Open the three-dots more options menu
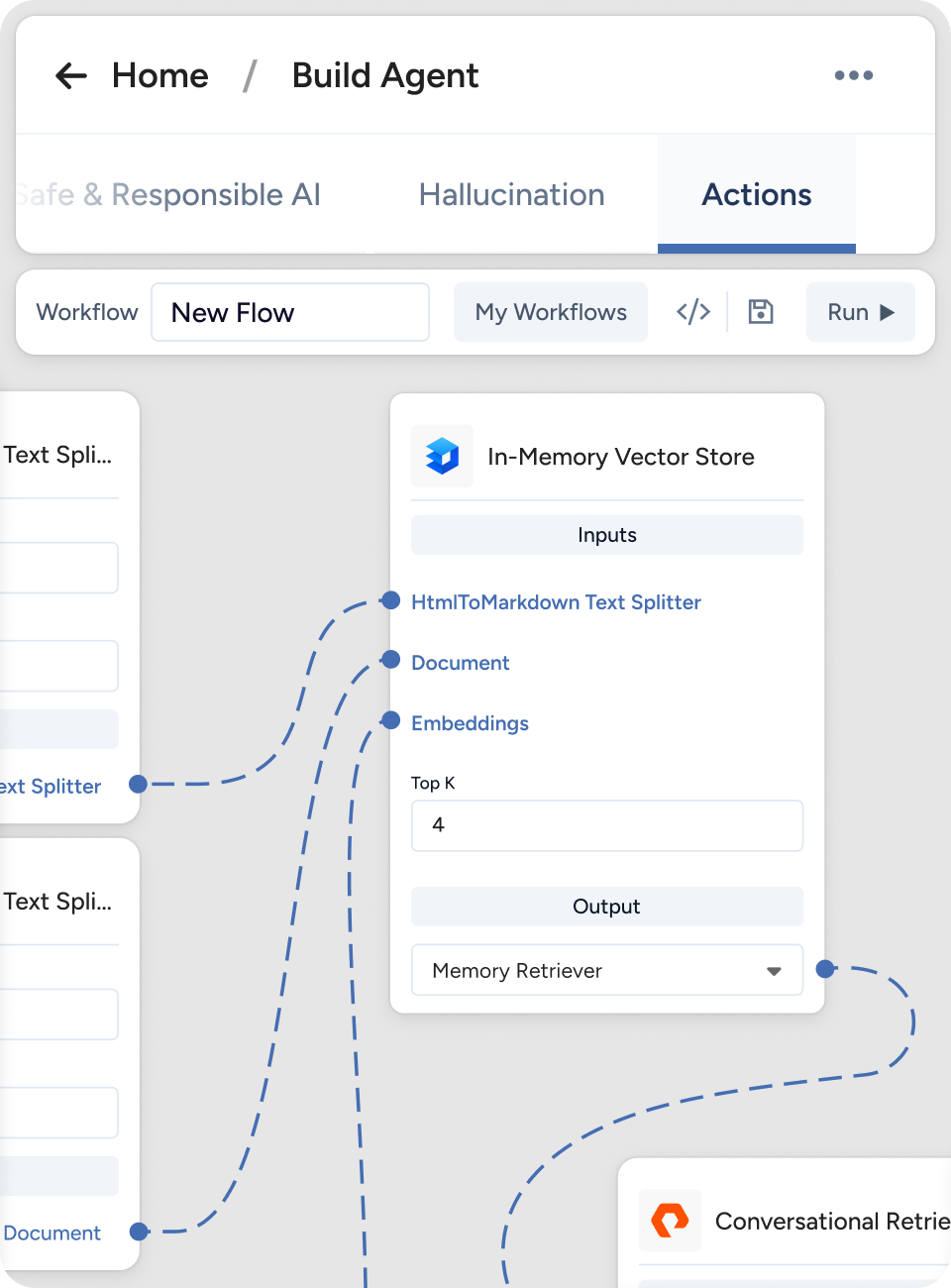Image resolution: width=951 pixels, height=1288 pixels. click(853, 75)
